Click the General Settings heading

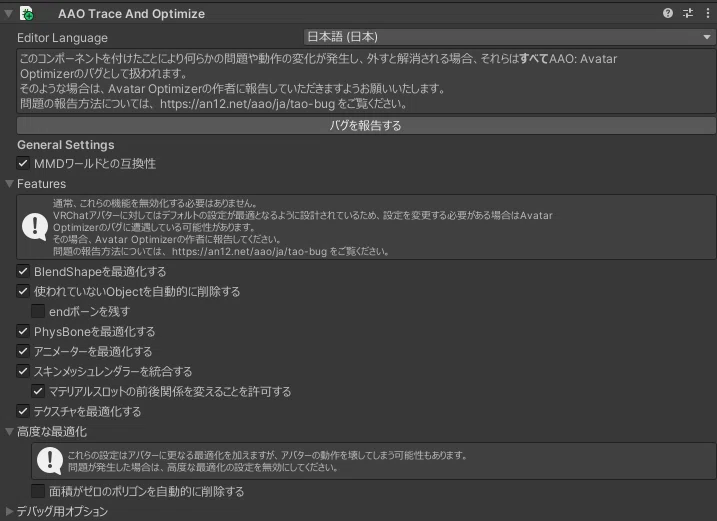coord(66,145)
